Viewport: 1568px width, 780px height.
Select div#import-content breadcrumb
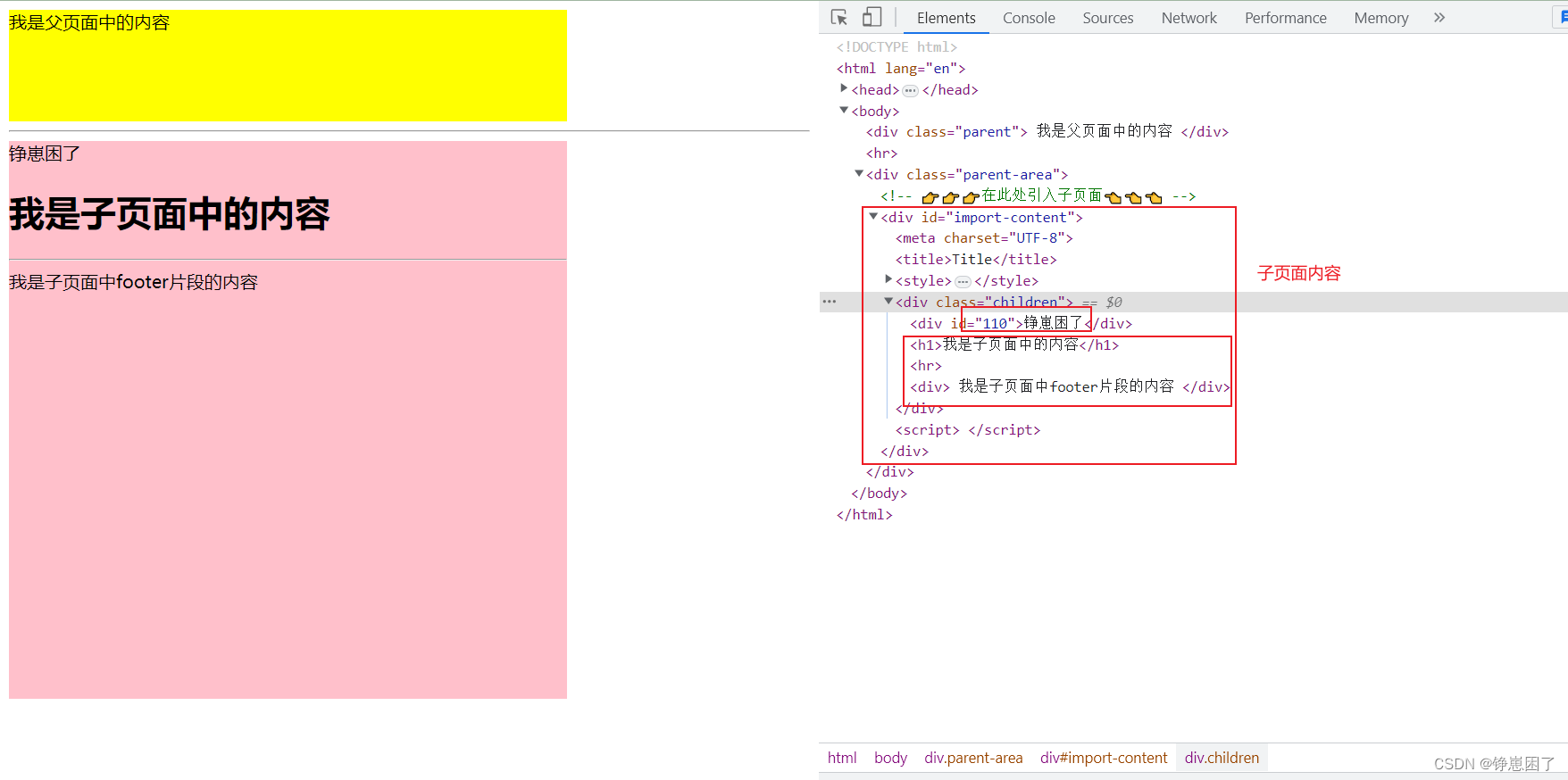click(x=1104, y=758)
